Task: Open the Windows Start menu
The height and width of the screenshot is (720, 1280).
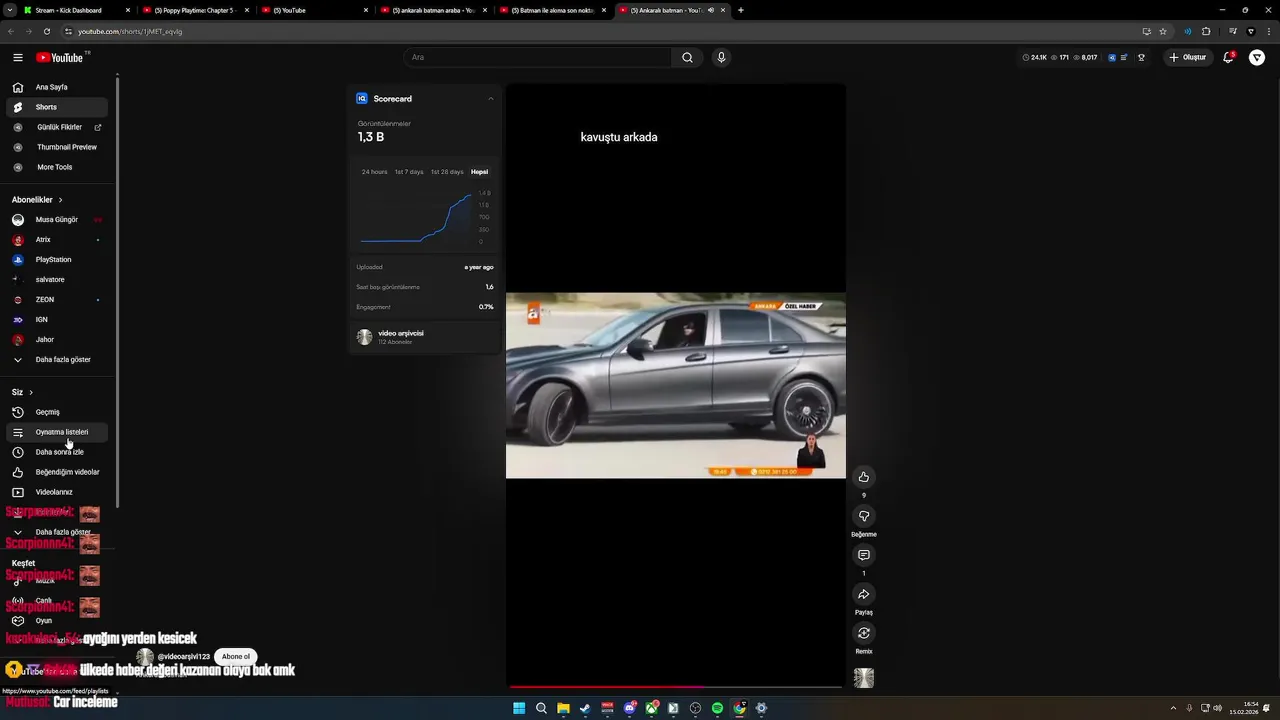Action: pyautogui.click(x=519, y=708)
